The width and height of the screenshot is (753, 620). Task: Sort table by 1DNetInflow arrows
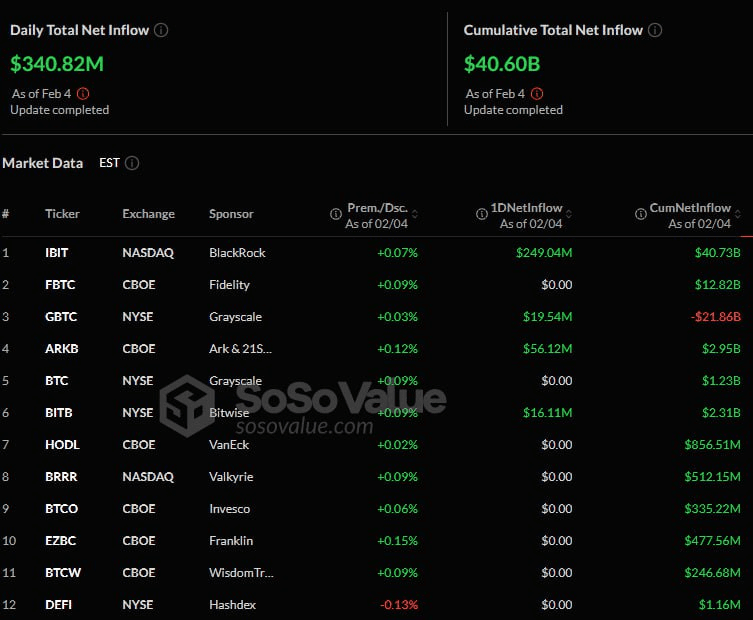coord(569,214)
